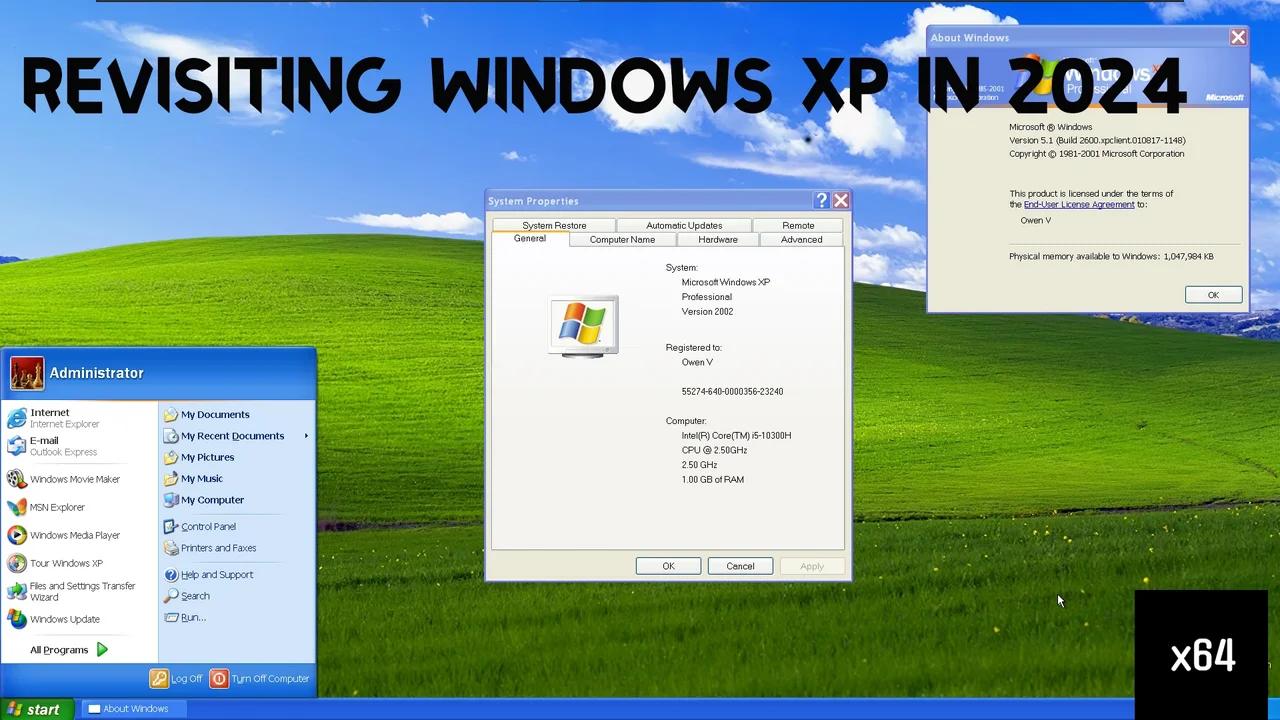
Task: Open Search icon in Start menu
Action: point(171,596)
